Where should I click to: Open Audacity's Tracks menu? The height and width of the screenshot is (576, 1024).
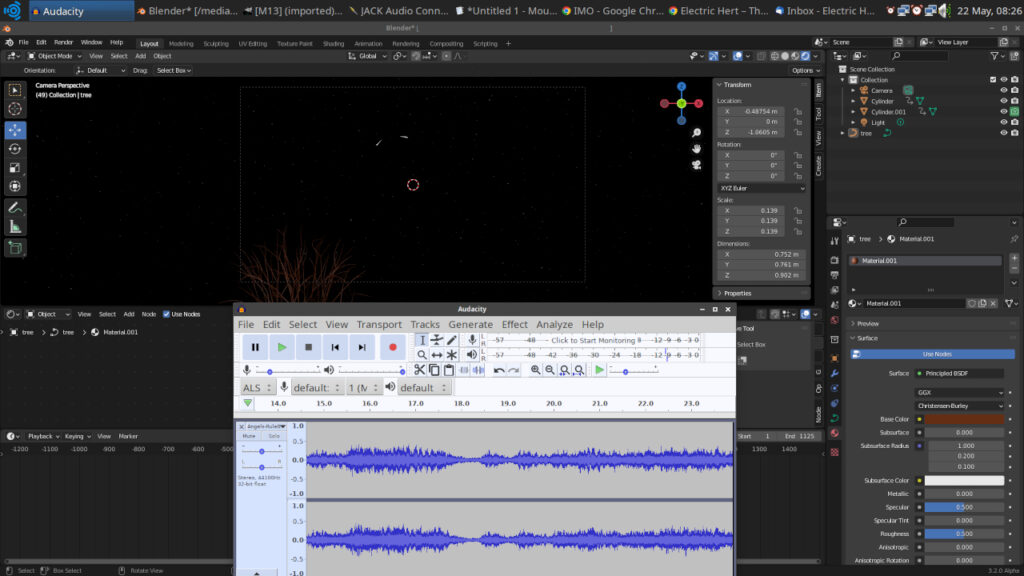tap(425, 325)
